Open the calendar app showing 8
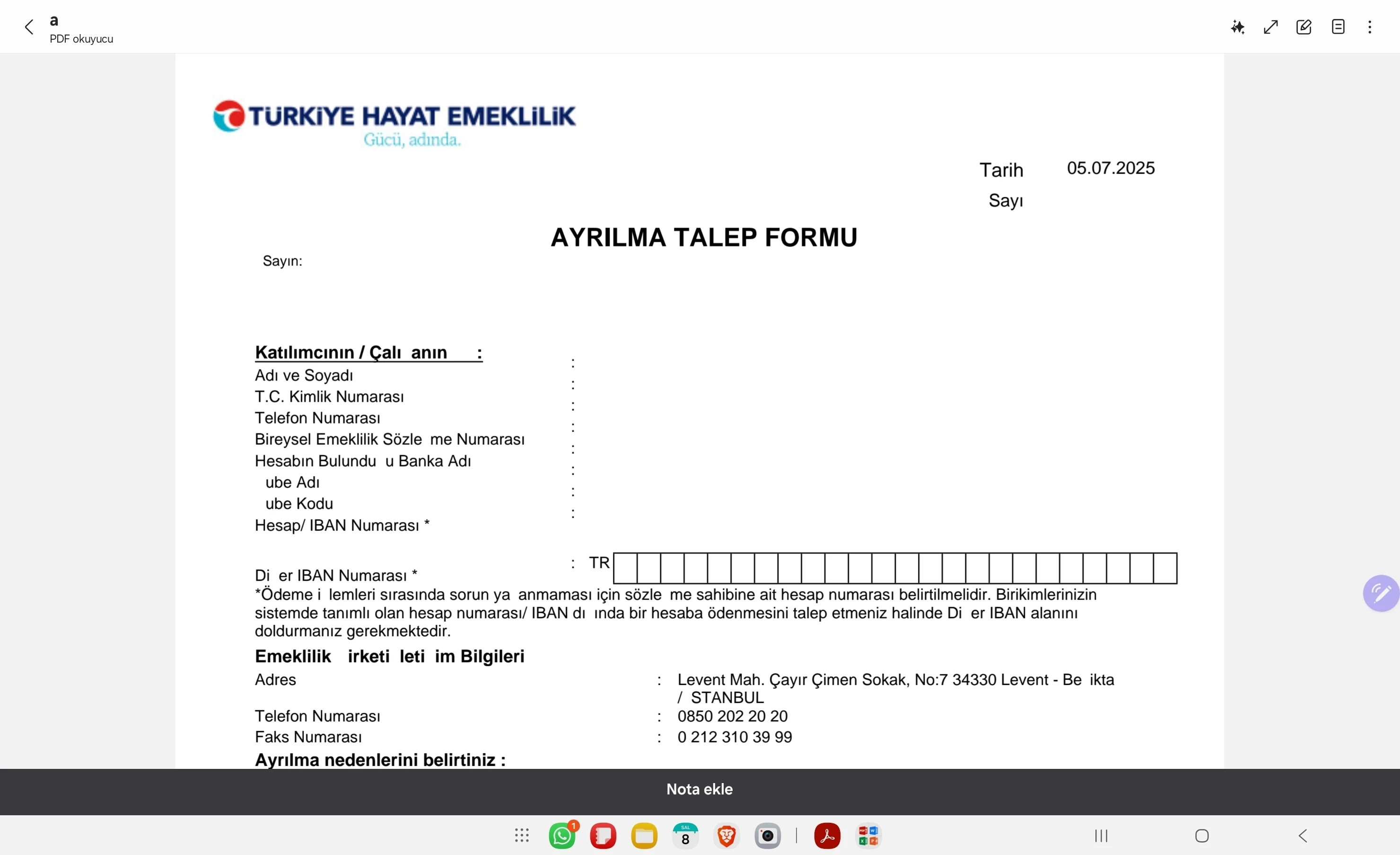Viewport: 1400px width, 855px height. point(685,836)
